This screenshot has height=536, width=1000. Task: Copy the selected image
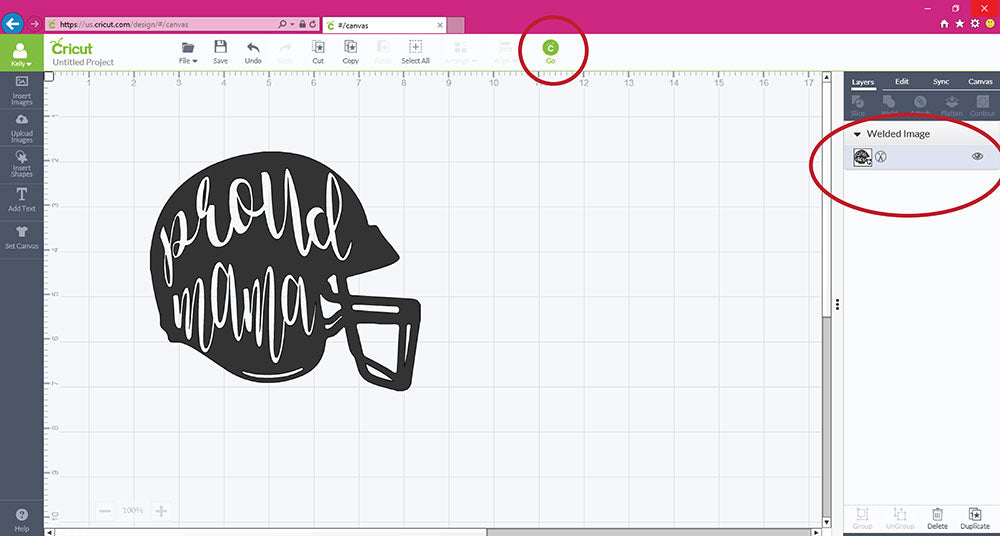point(350,50)
